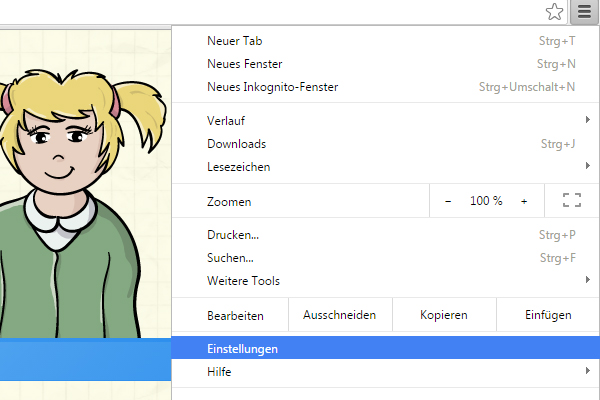Viewport: 600px width, 400px height.
Task: Click the bookmark star icon
Action: pos(556,12)
